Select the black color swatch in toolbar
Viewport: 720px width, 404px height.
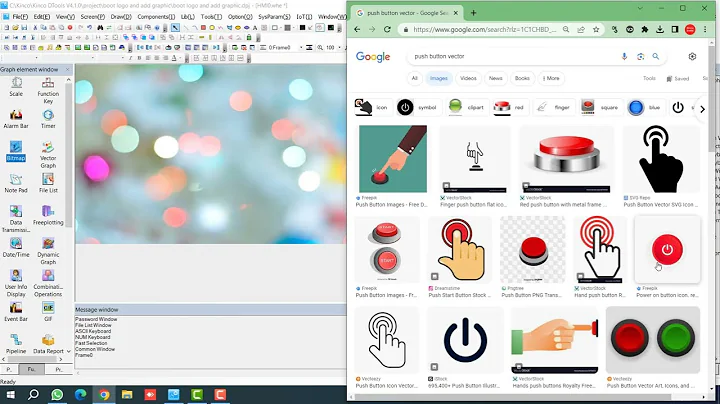(x=302, y=28)
